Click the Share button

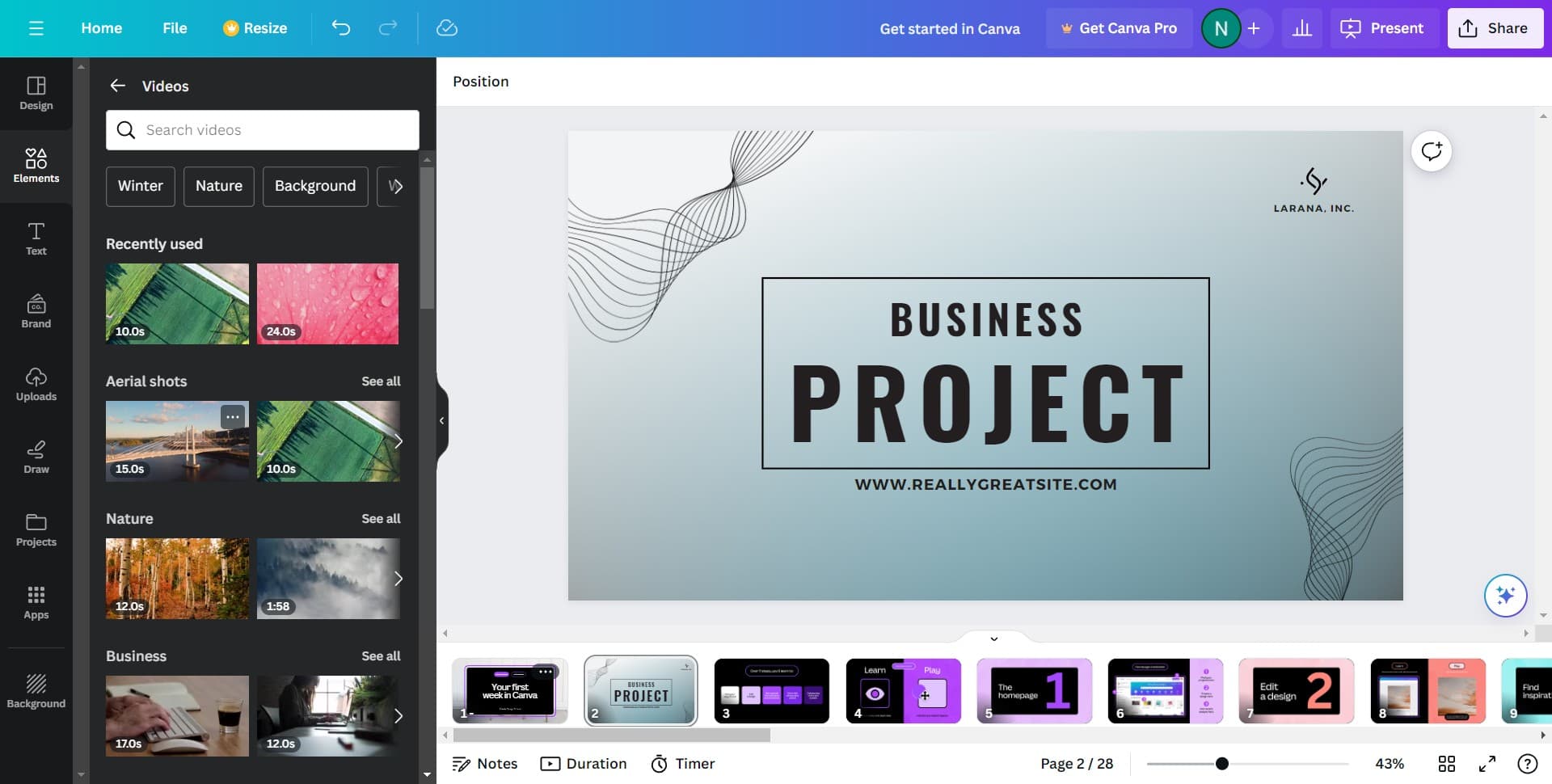click(x=1494, y=28)
